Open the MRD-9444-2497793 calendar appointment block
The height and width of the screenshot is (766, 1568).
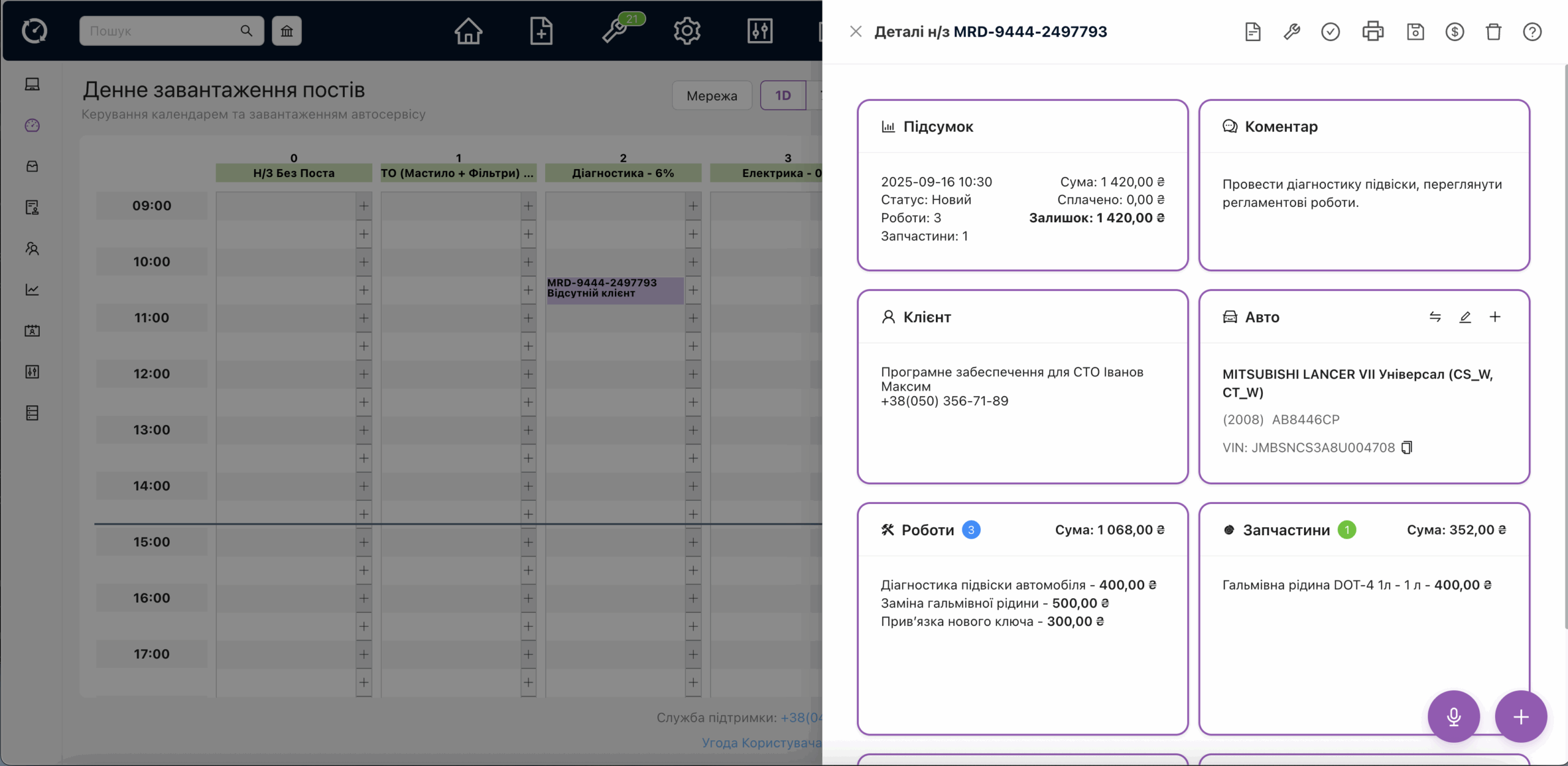click(x=614, y=288)
